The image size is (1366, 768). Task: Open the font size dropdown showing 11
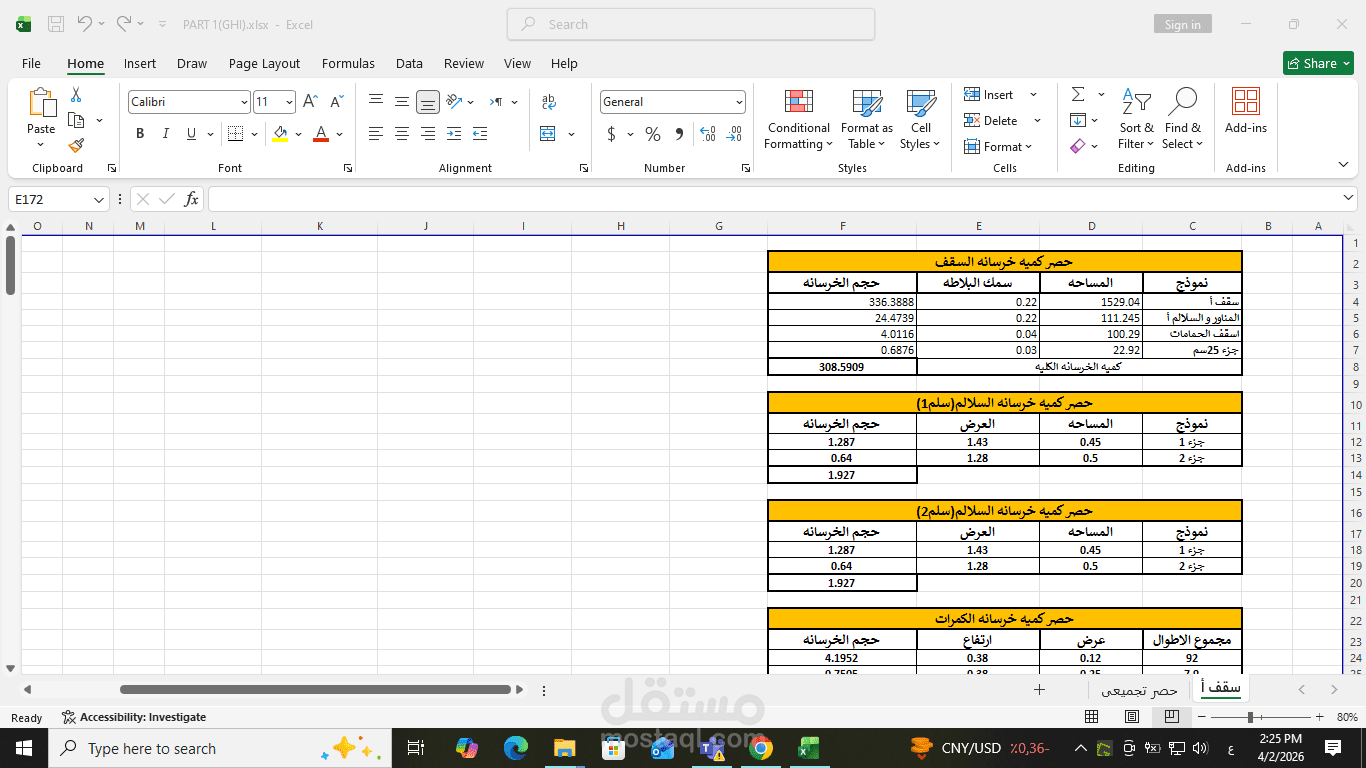point(289,102)
